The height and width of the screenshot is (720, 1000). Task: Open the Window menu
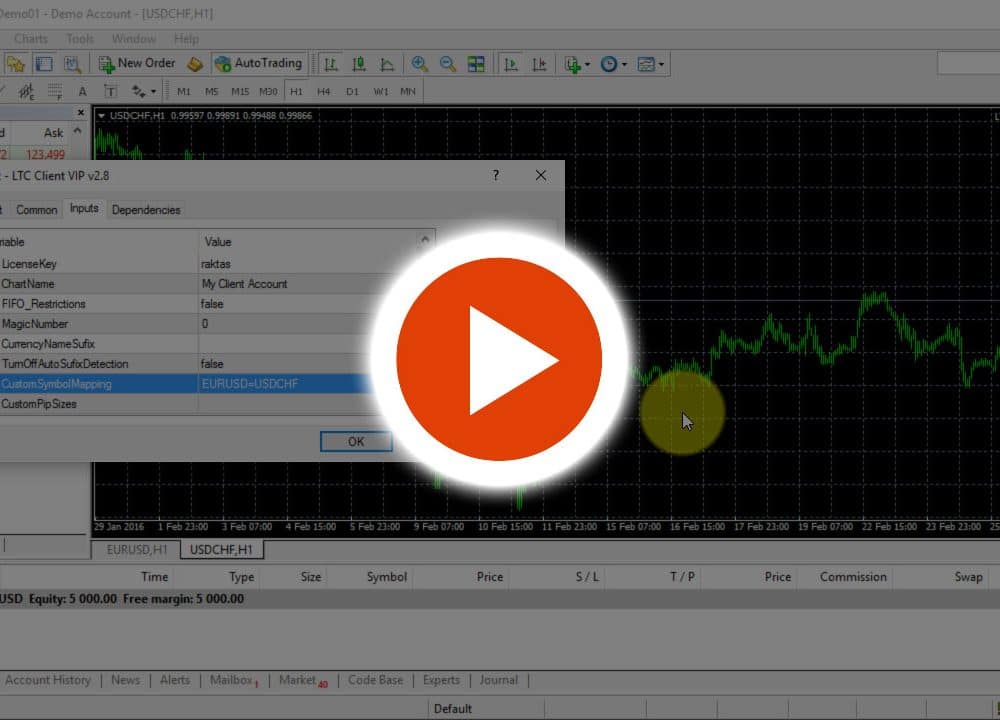tap(134, 39)
